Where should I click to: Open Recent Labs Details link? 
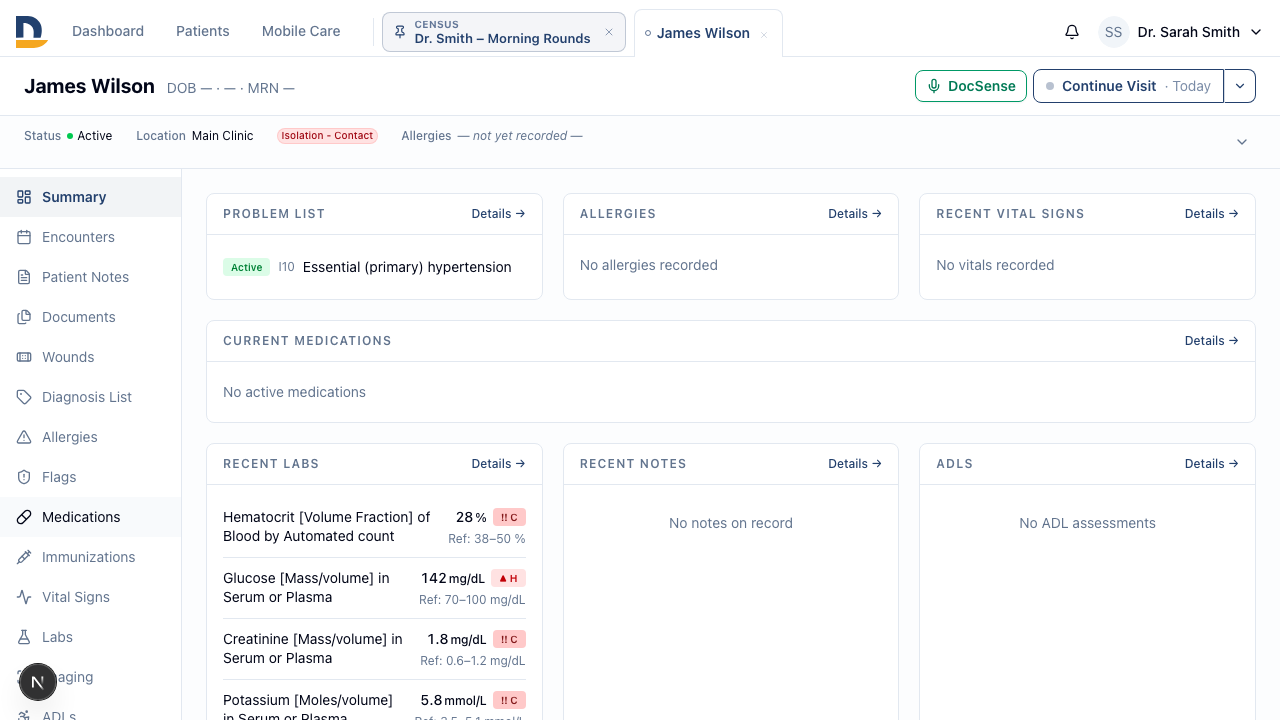498,464
